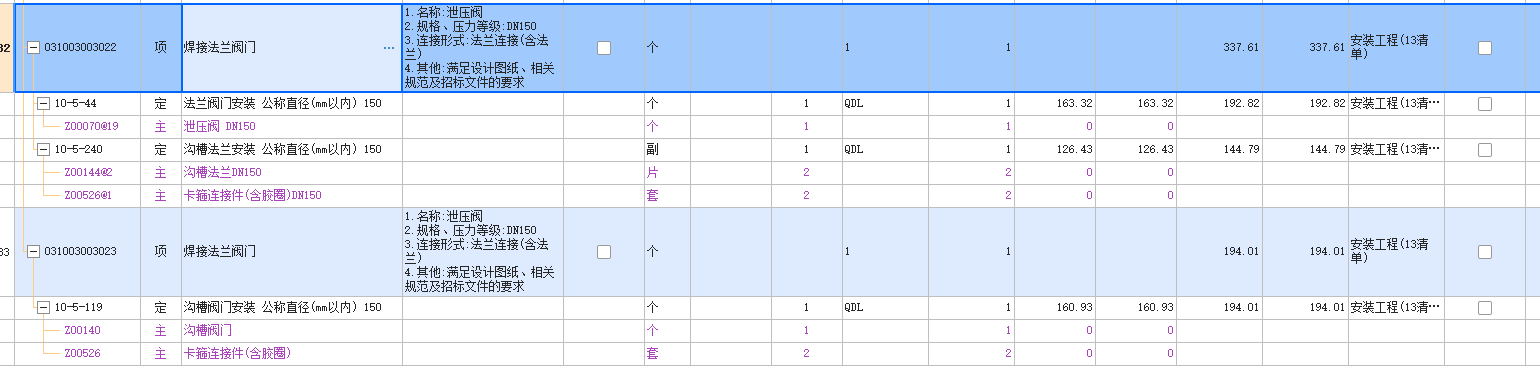This screenshot has width=1540, height=373.
Task: Collapse quota 10-5-240 node
Action: coord(43,149)
